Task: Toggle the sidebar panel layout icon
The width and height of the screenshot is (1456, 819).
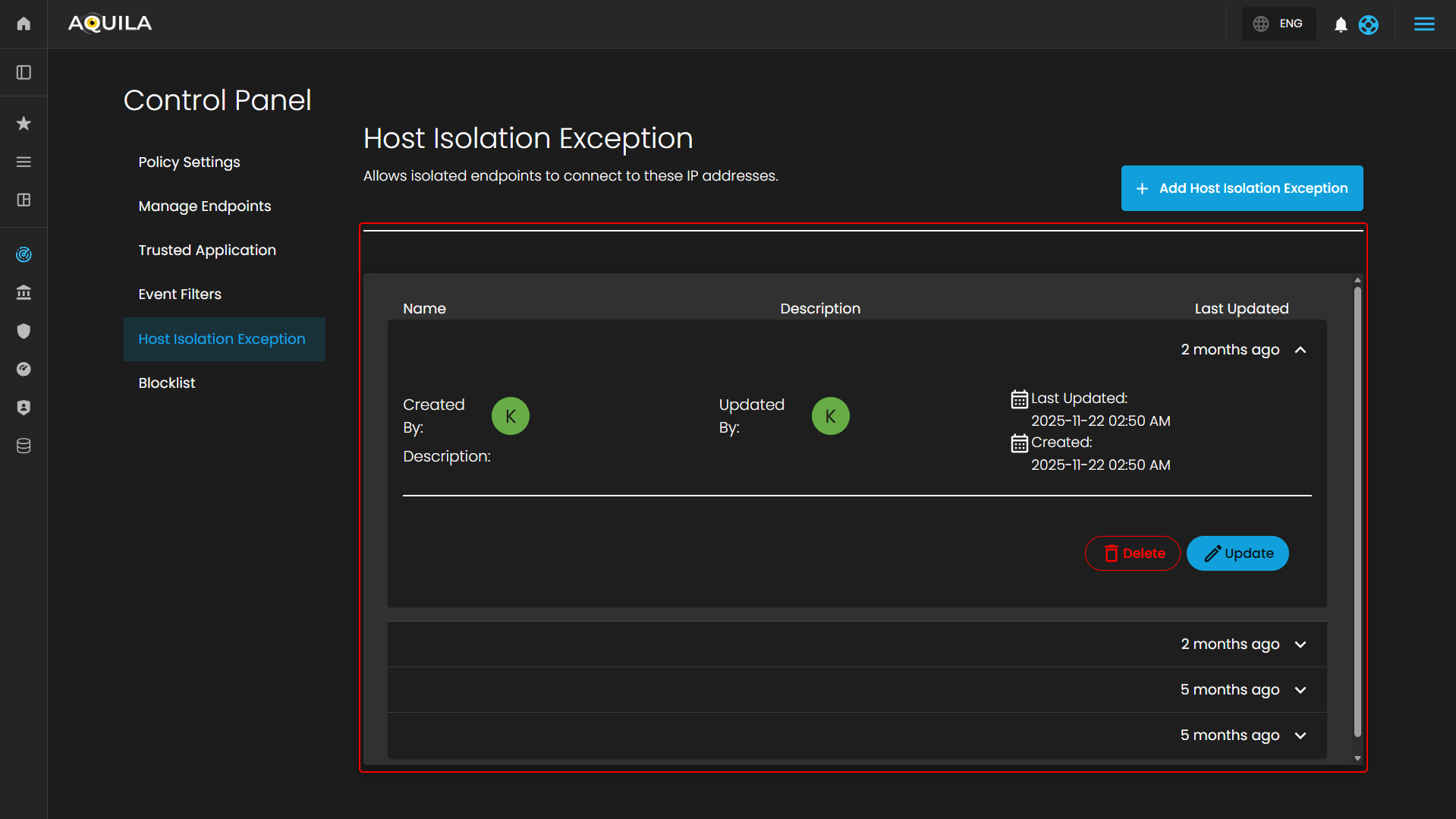Action: click(x=24, y=72)
